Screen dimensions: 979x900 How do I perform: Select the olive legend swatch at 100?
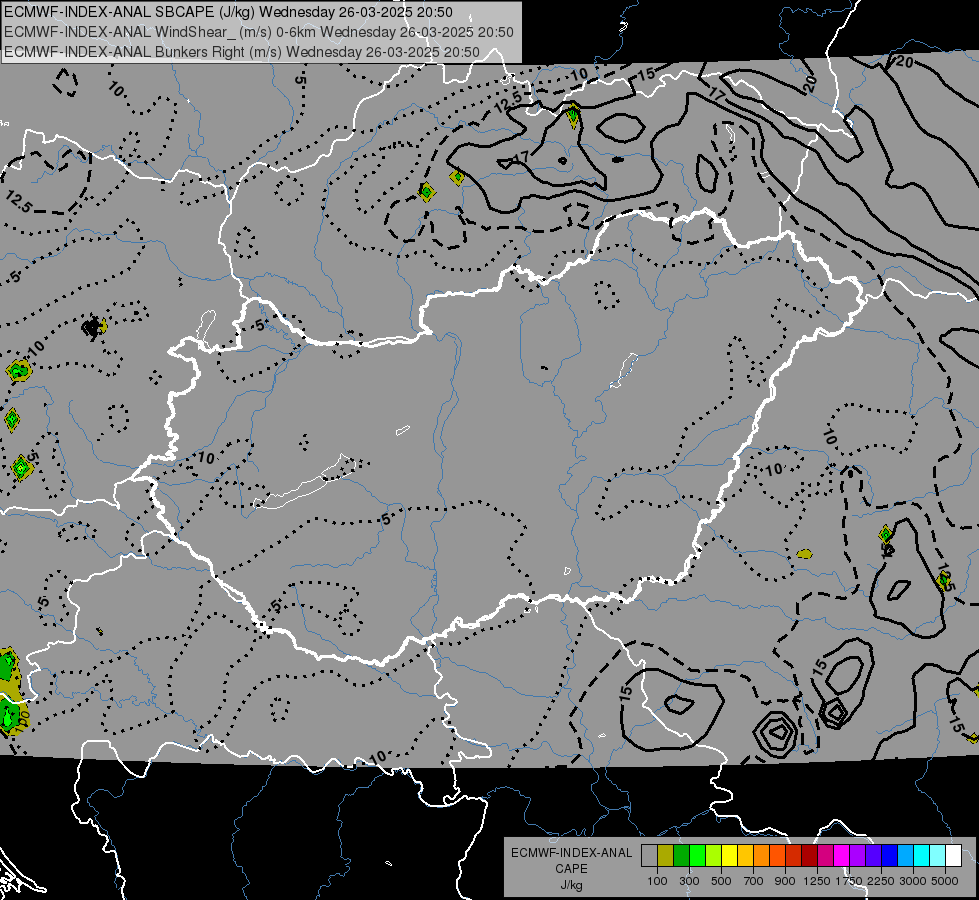tap(666, 855)
